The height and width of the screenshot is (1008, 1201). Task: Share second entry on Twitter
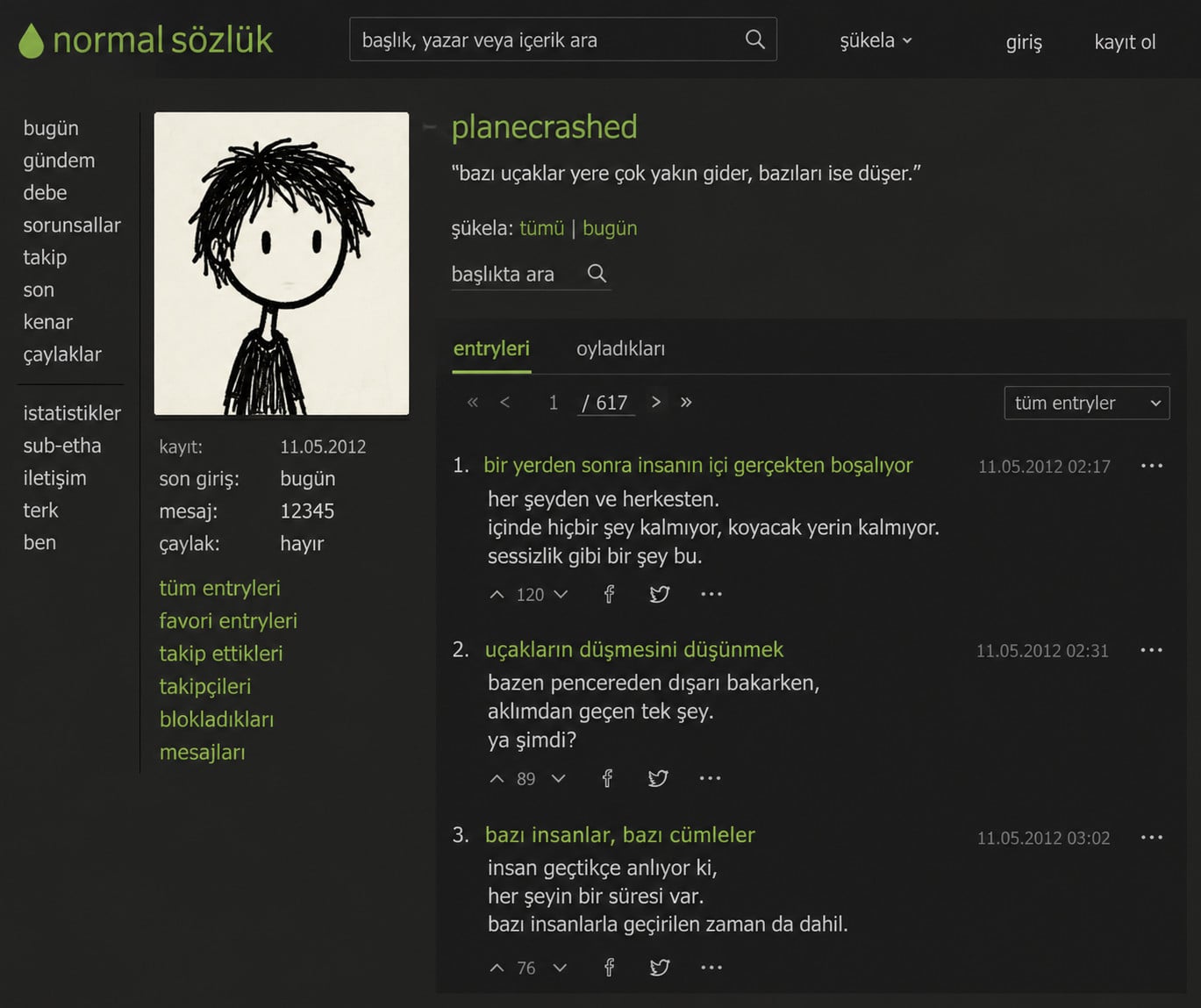(657, 778)
